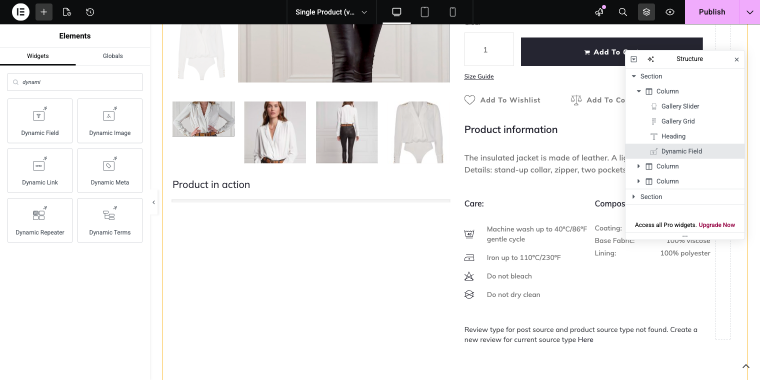The height and width of the screenshot is (380, 760).
Task: Click the Upgrade Now link
Action: point(716,225)
